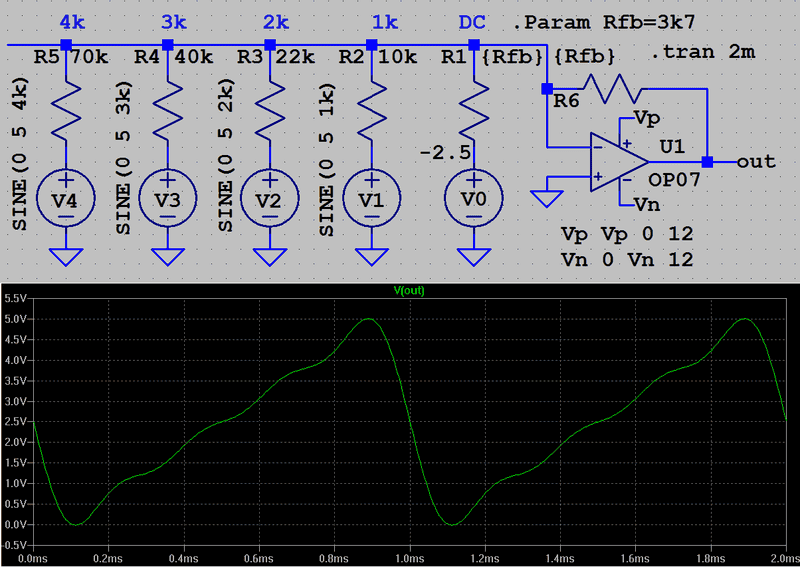Viewport: 800px width, 567px height.
Task: Click the '3k' net label
Action: [174, 22]
